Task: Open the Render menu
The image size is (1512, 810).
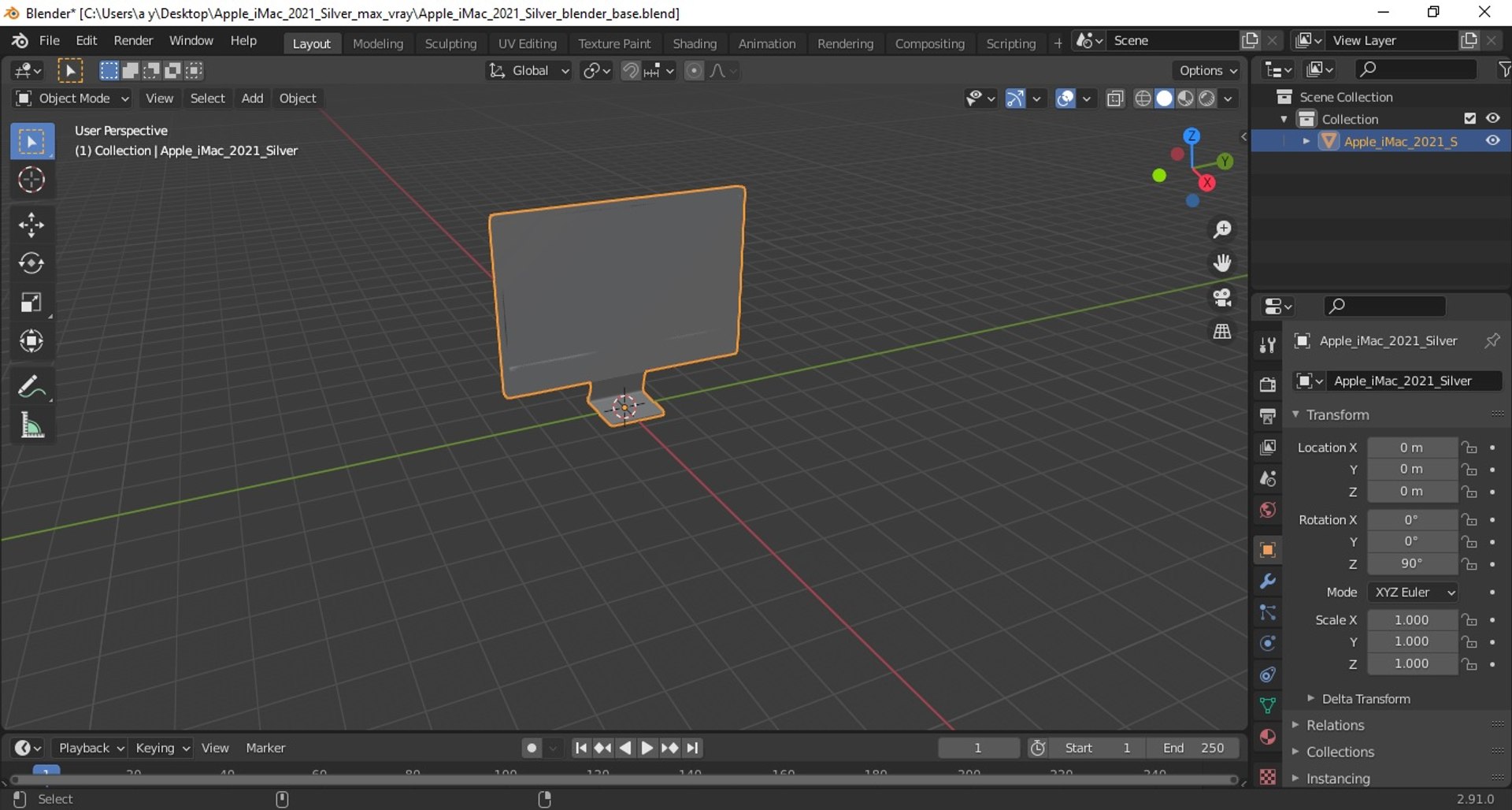Action: [133, 40]
